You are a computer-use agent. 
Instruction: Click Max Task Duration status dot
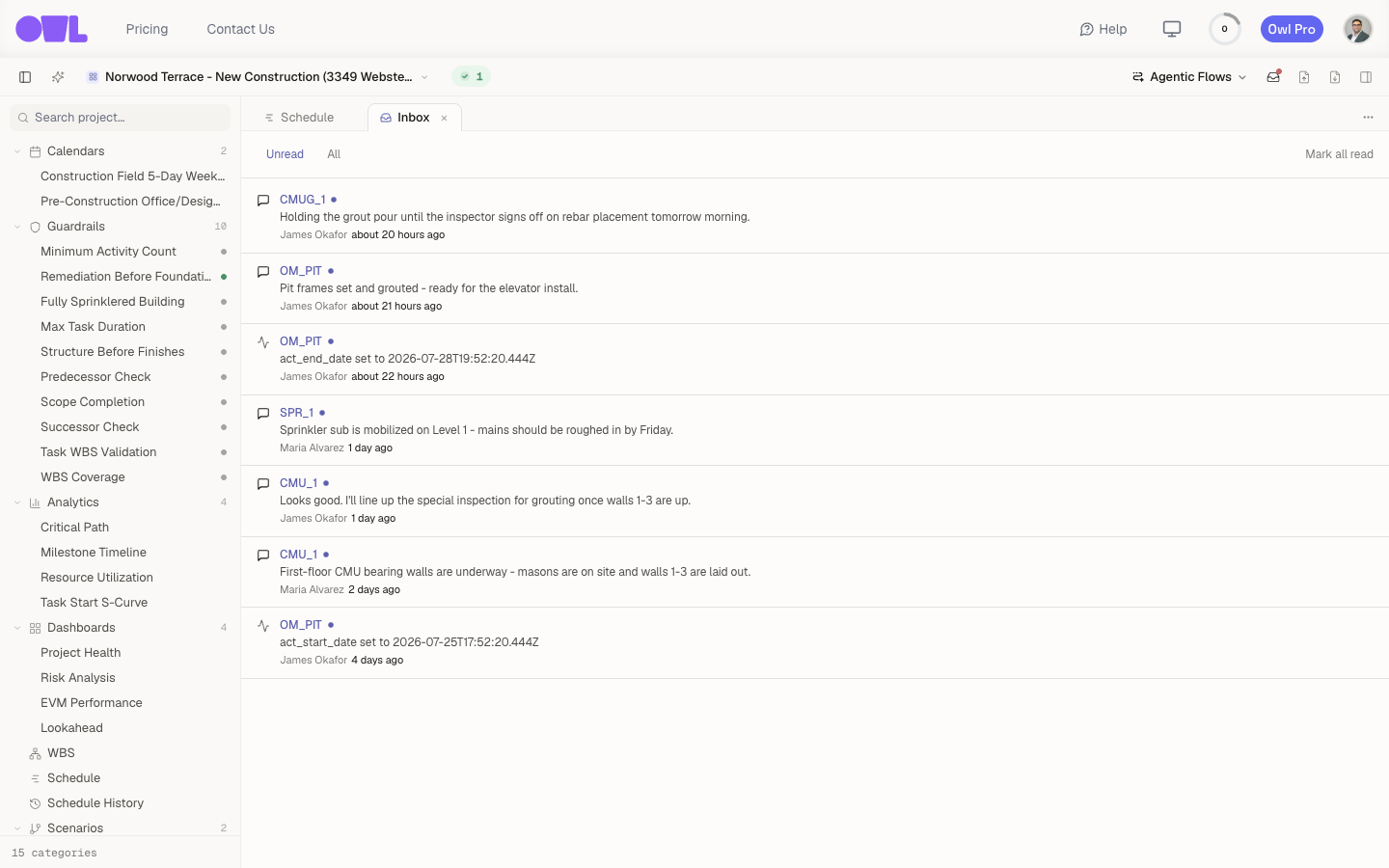click(224, 327)
